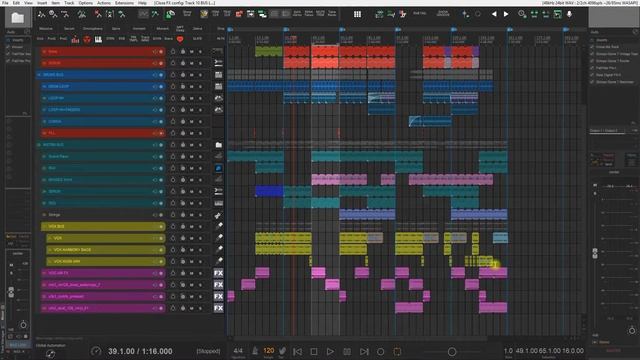The width and height of the screenshot is (640, 360).
Task: Click the green framed icon beside the microphone icon
Action: [x=558, y=14]
